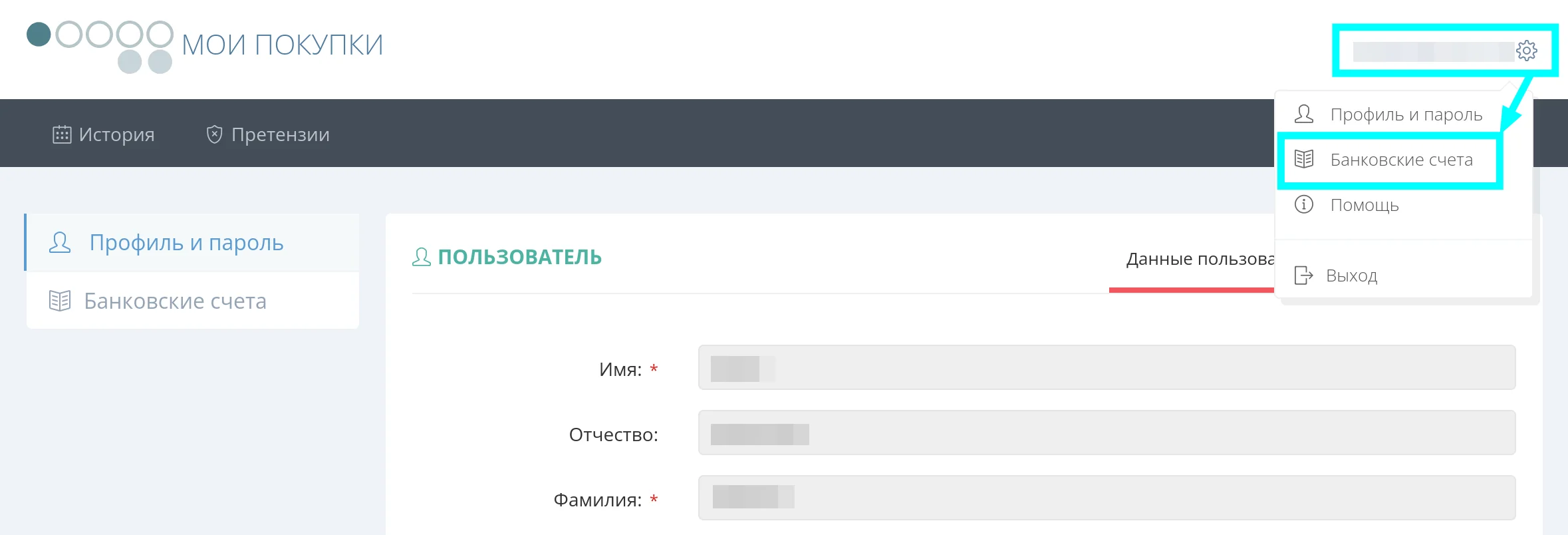Select the person icon next to Профиль и пароль

click(x=60, y=242)
